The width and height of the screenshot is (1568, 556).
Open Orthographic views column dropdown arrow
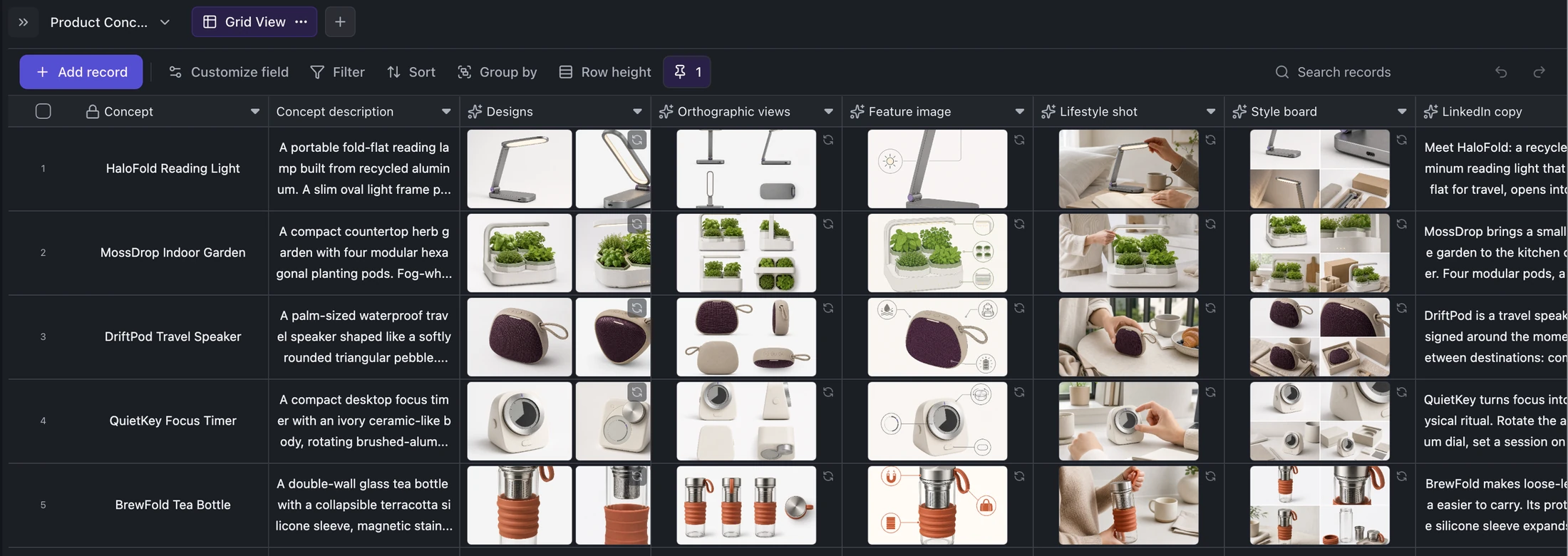[828, 112]
